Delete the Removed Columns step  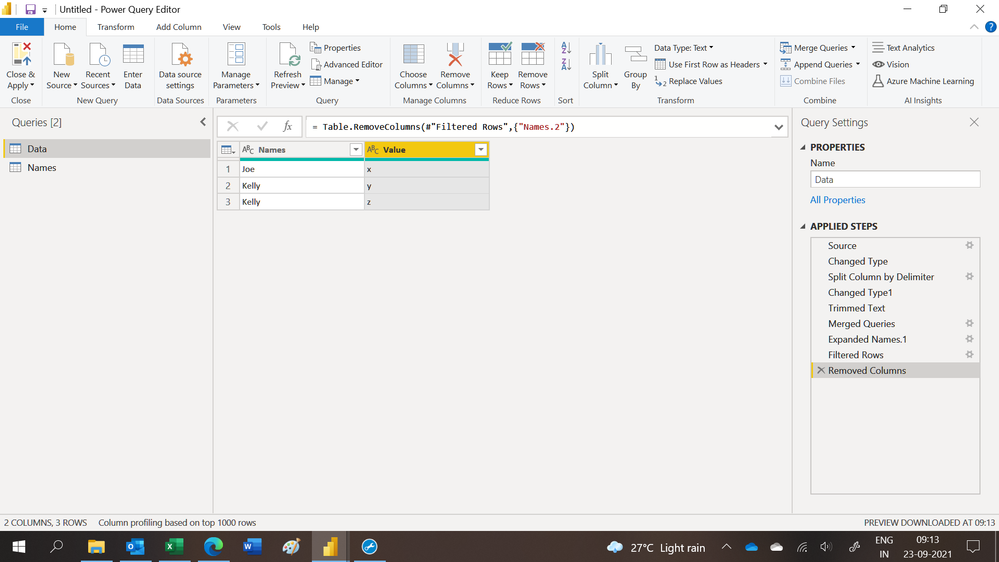[x=821, y=370]
